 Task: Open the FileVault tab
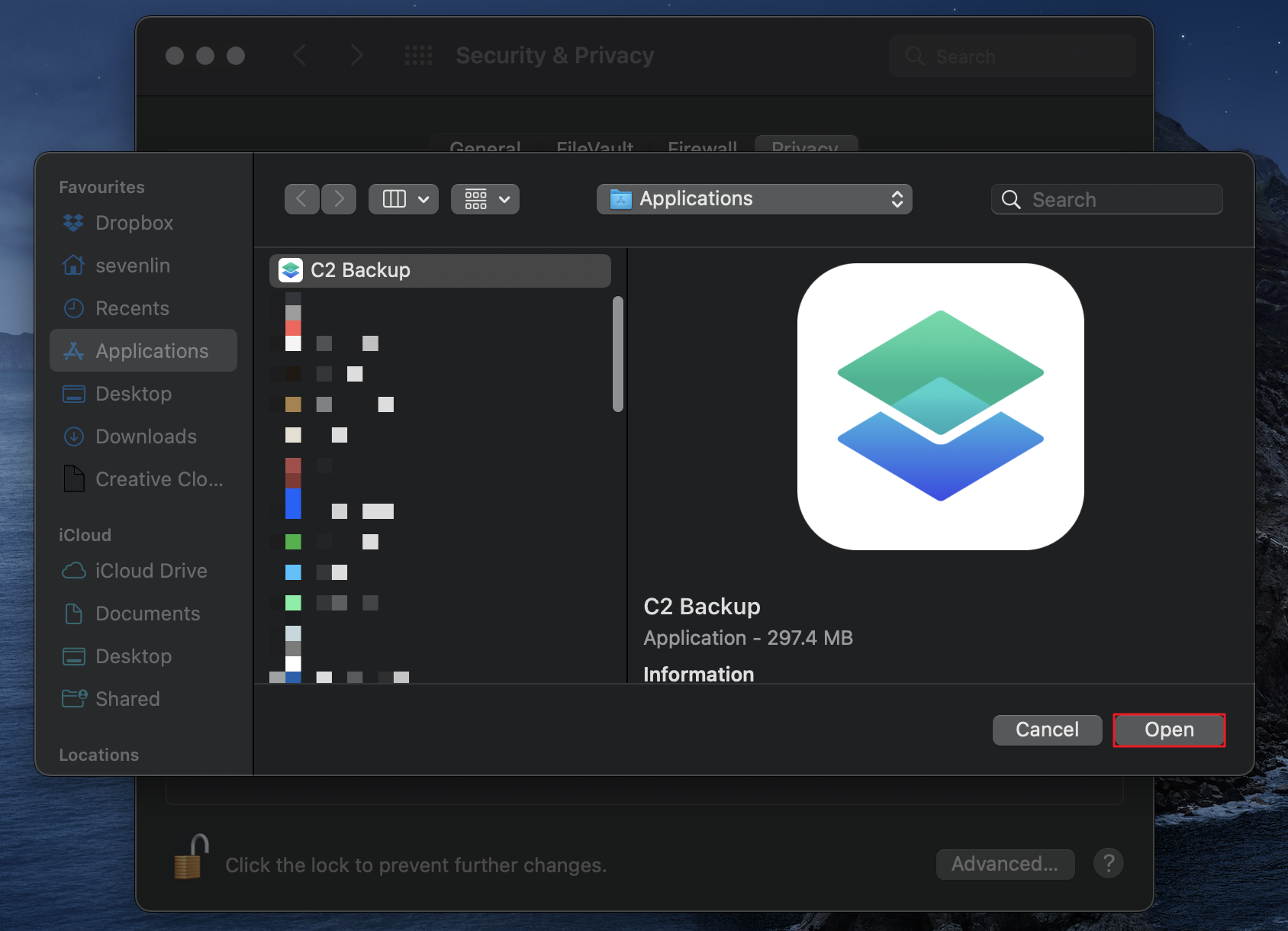coord(594,148)
